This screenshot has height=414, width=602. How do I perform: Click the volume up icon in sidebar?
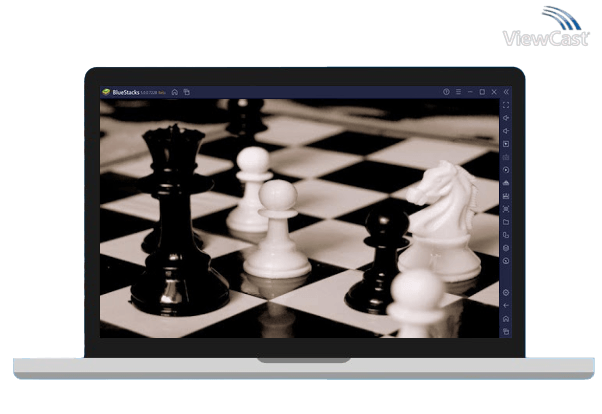click(x=506, y=118)
